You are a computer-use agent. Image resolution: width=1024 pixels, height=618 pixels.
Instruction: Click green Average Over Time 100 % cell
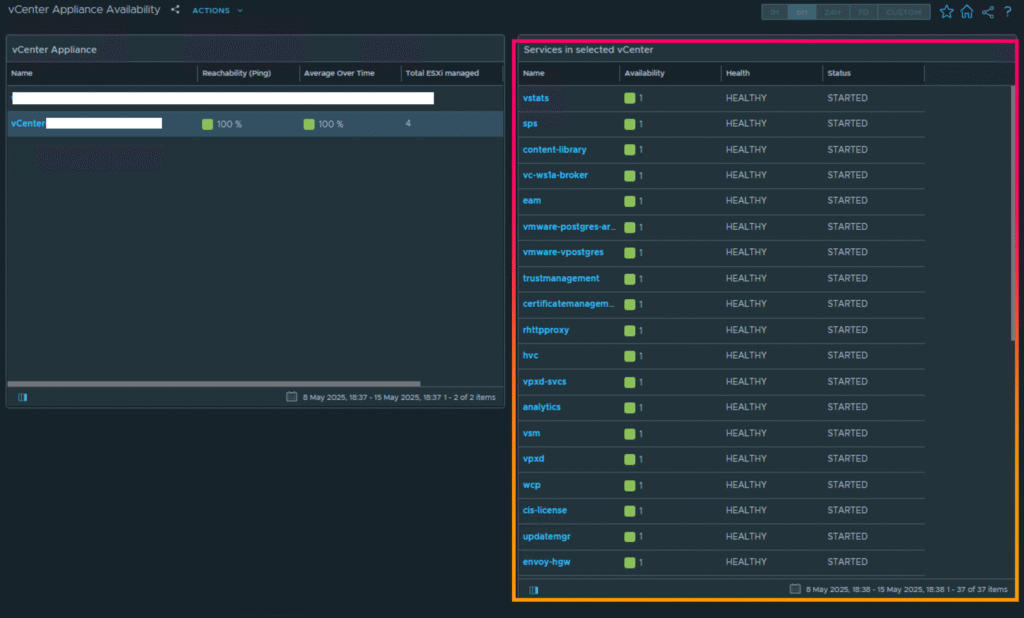tap(324, 124)
